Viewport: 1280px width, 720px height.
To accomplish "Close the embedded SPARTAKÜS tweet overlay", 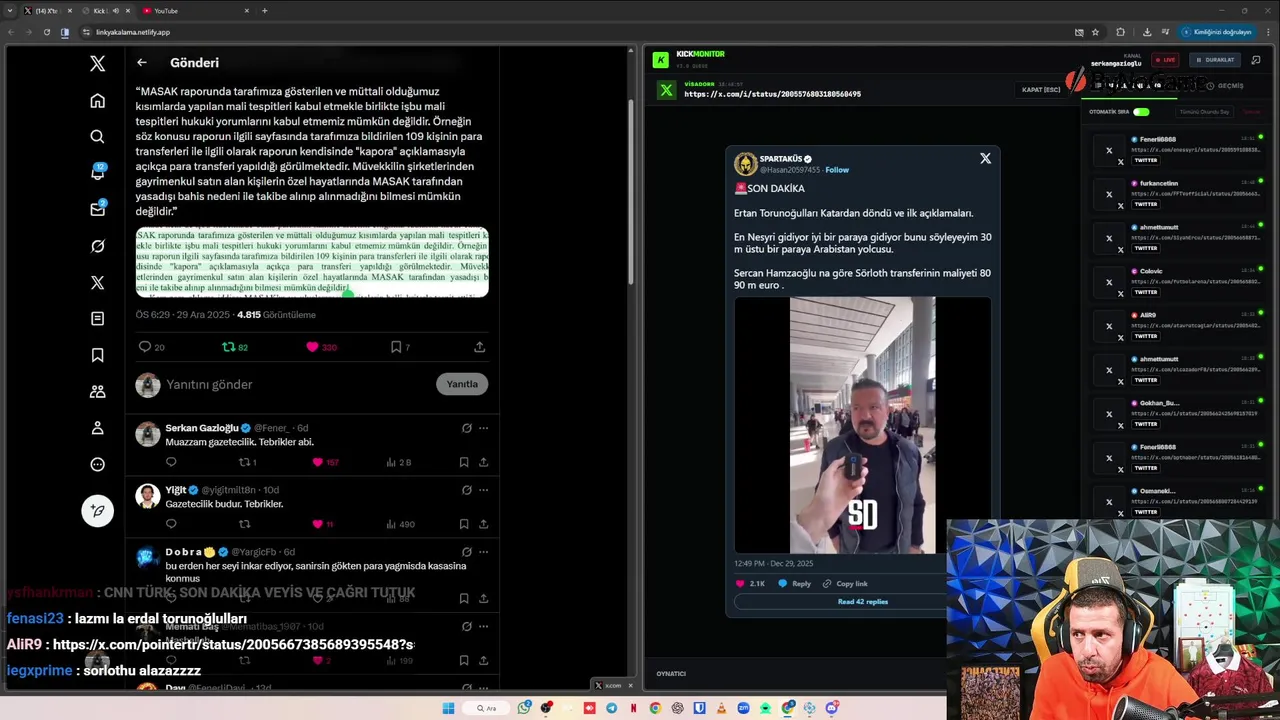I will tap(985, 158).
